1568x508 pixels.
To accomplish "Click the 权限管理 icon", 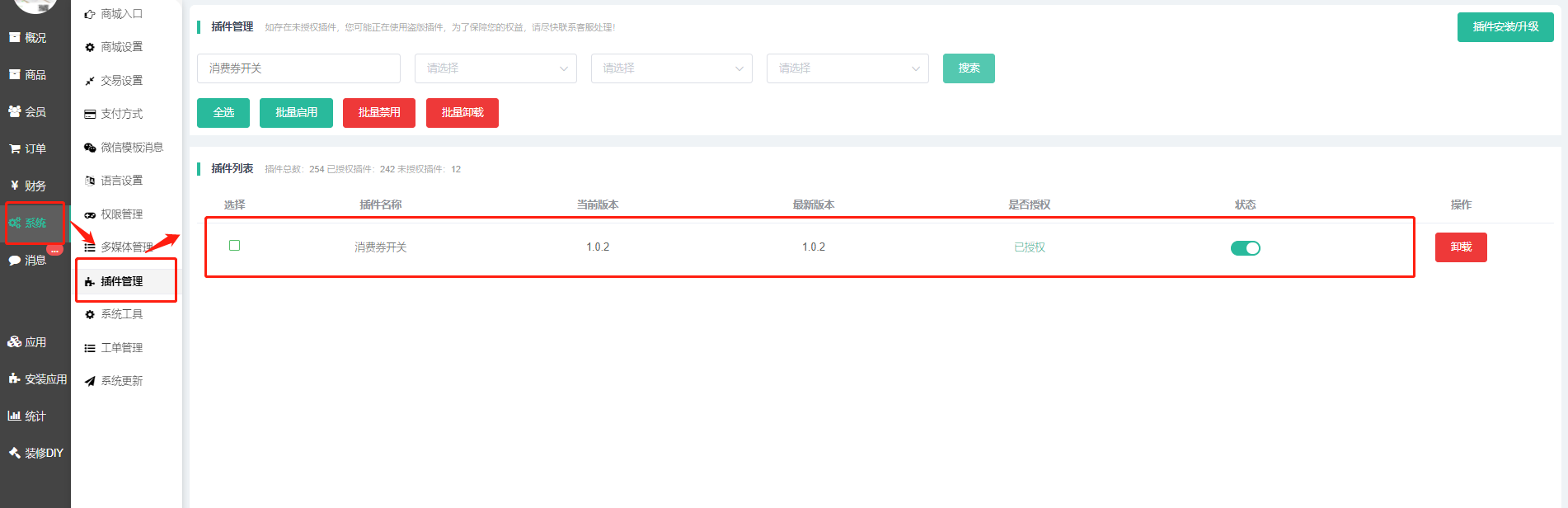I will click(90, 214).
